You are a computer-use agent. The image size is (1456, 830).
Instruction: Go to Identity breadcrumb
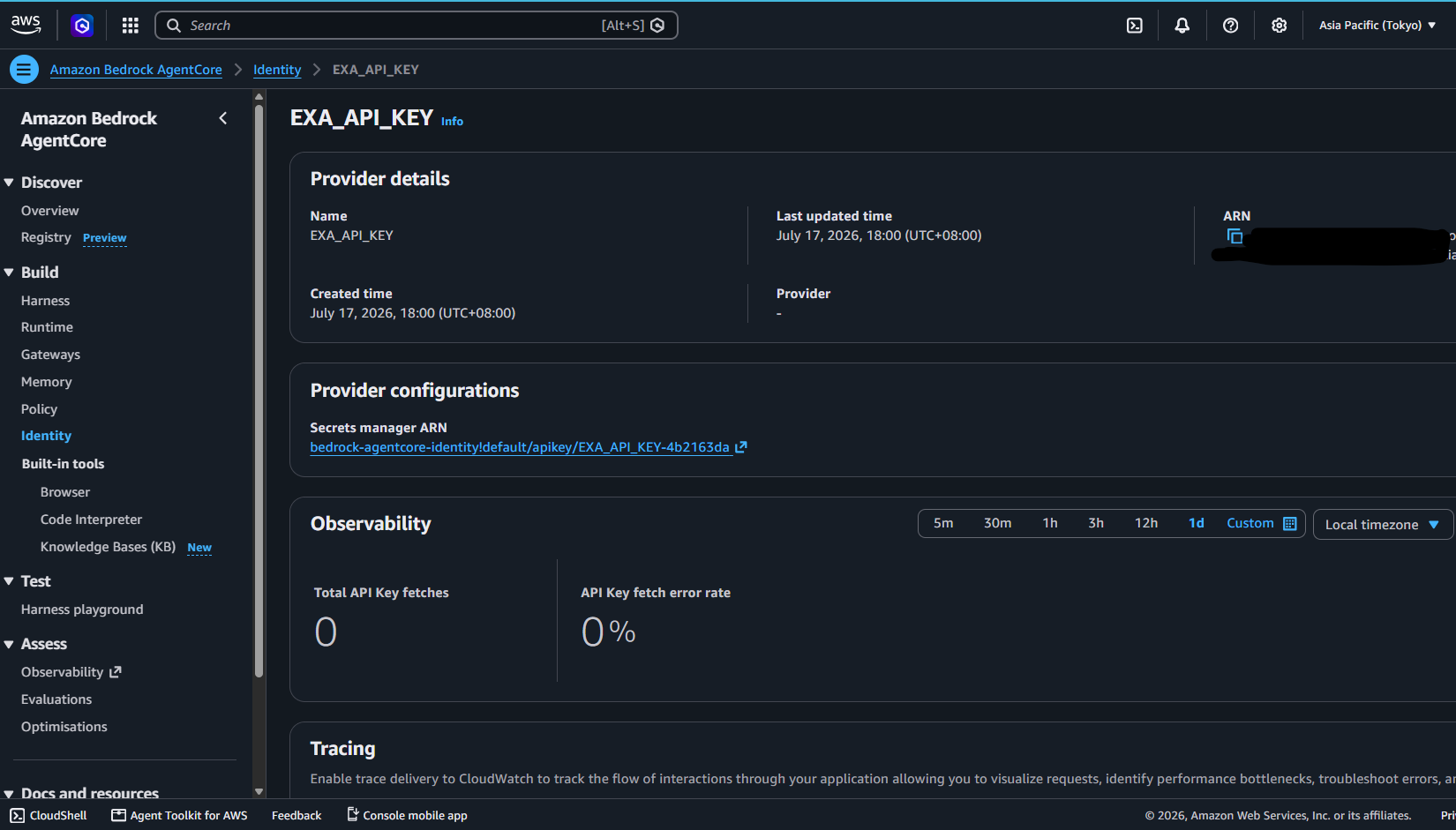(277, 70)
